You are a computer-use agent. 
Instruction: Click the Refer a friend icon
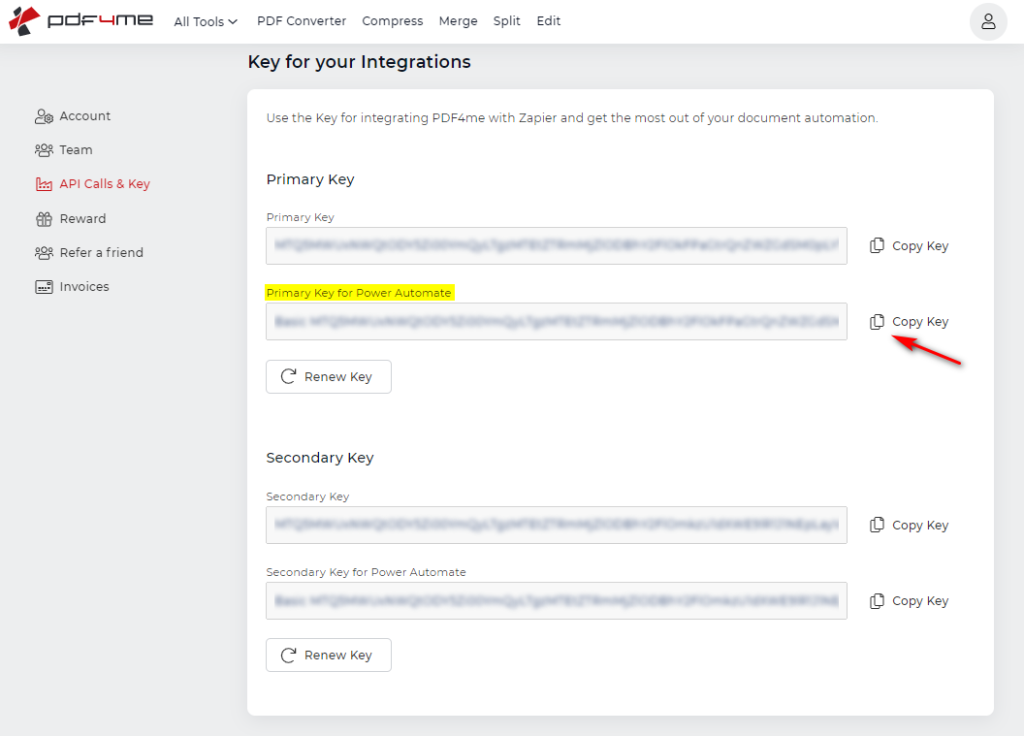44,253
